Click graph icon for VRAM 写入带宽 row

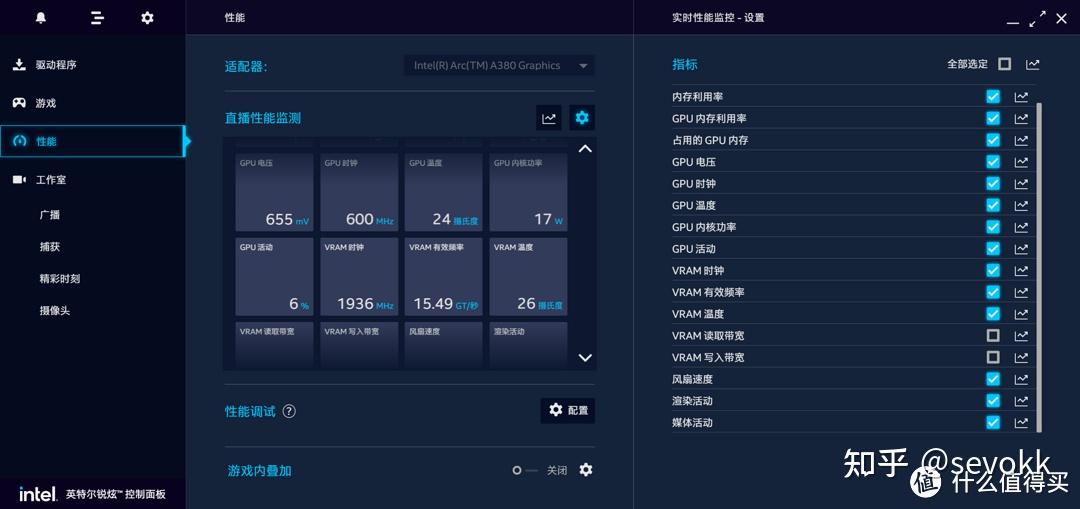(x=1021, y=357)
